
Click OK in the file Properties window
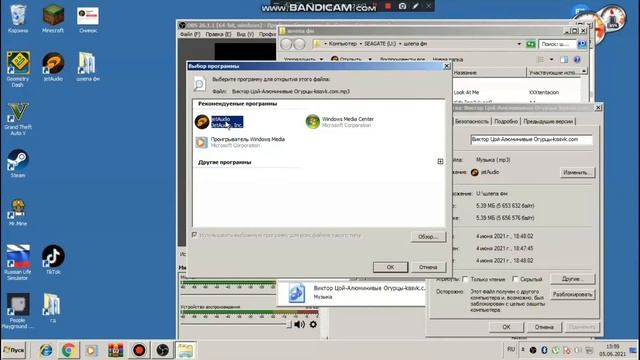click(x=506, y=327)
